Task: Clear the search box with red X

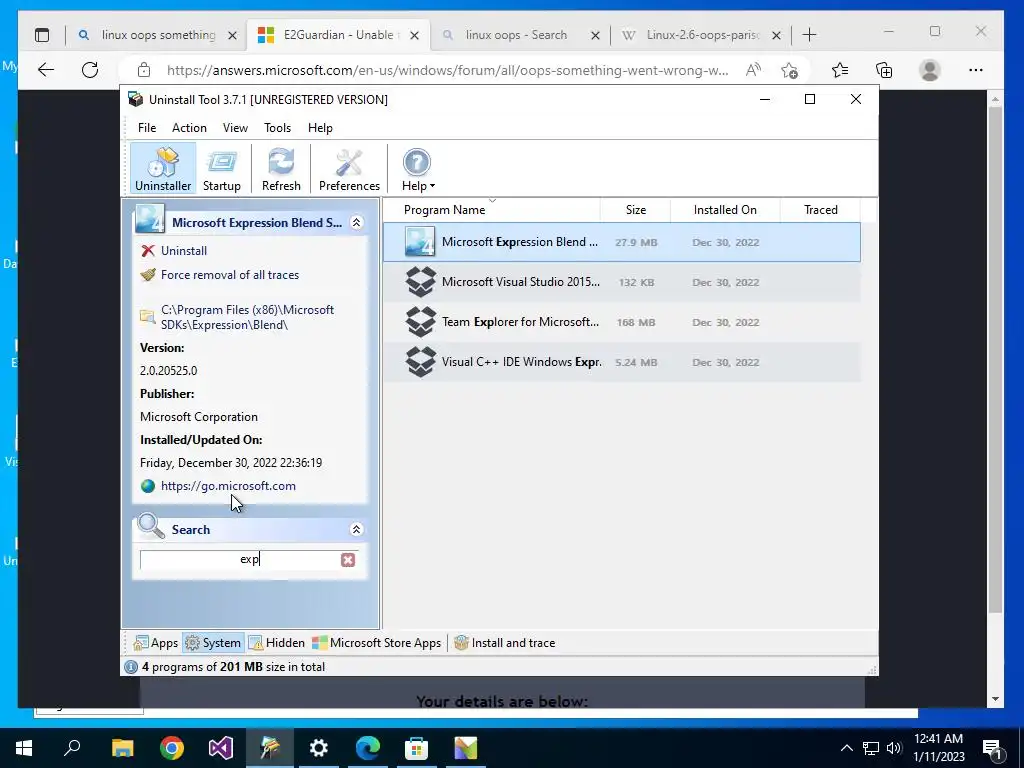Action: (x=348, y=560)
